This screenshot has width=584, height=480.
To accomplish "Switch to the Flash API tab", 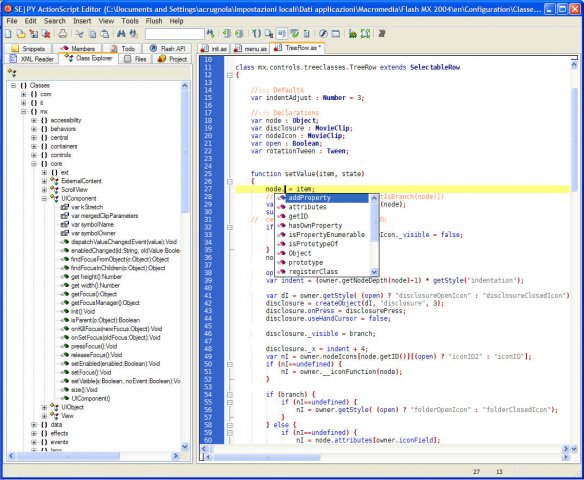I will (167, 49).
